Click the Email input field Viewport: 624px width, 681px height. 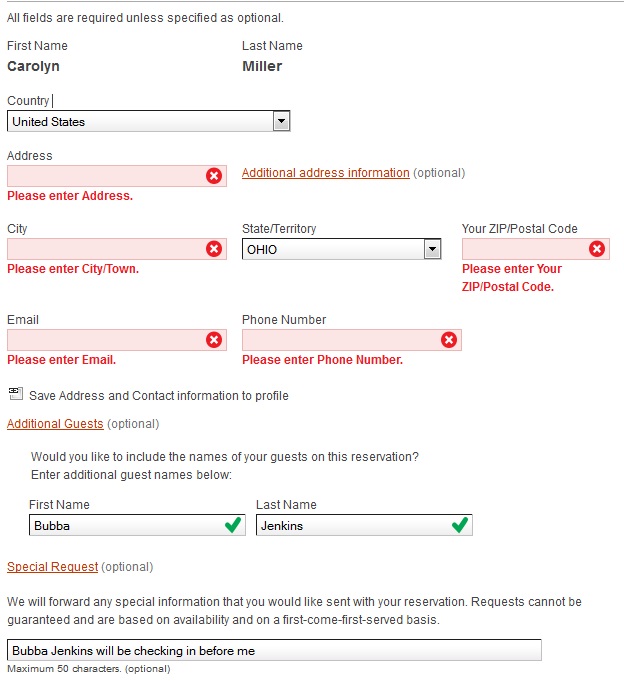click(x=105, y=340)
